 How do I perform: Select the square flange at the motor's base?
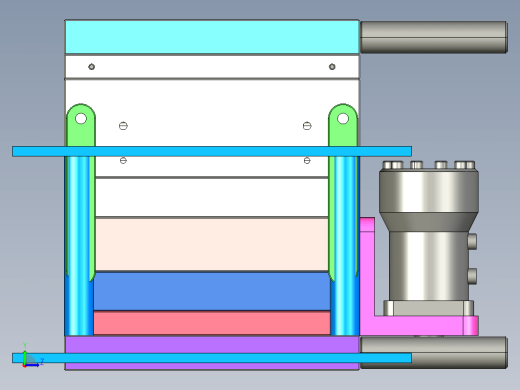(x=429, y=308)
